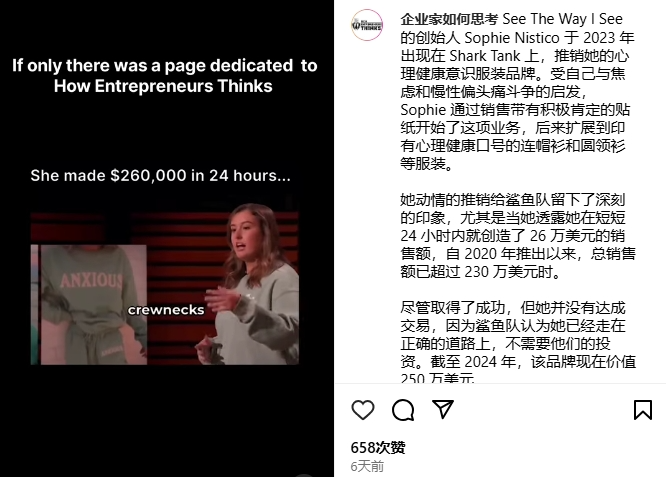Open the 企业家如何思考 account username link

point(449,19)
